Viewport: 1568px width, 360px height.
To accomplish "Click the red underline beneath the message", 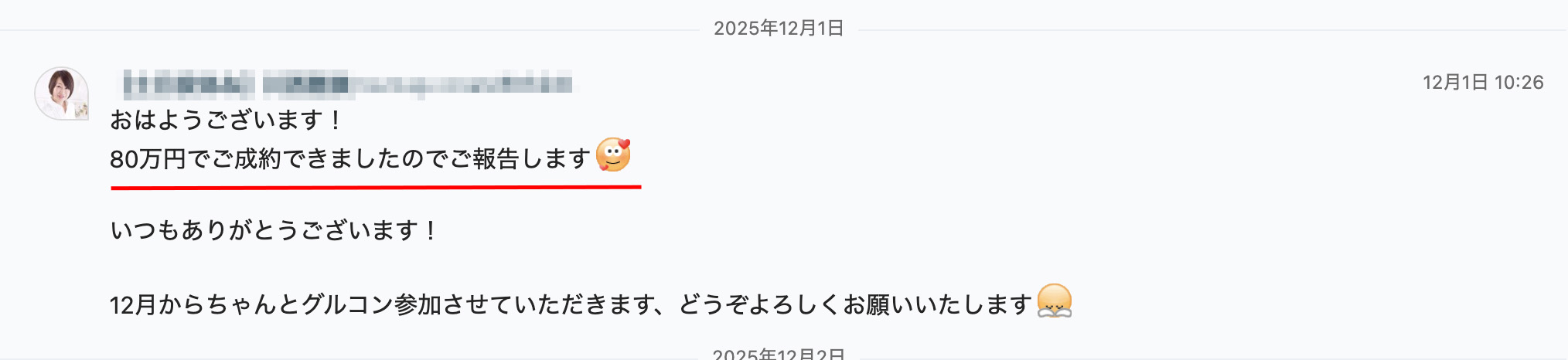I will click(x=376, y=187).
